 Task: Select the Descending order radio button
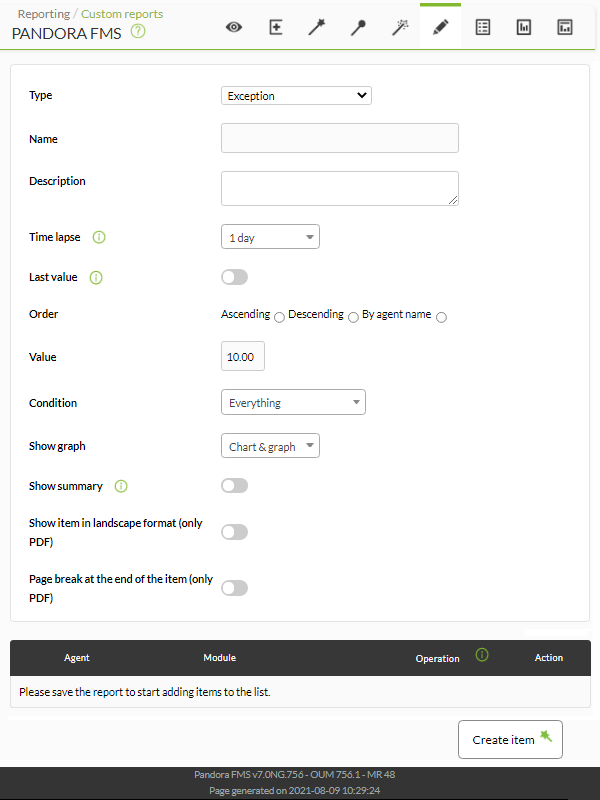click(353, 317)
